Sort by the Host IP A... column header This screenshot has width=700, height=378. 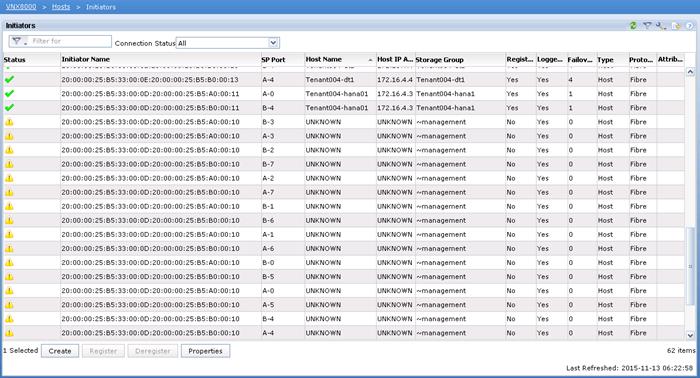pyautogui.click(x=395, y=59)
